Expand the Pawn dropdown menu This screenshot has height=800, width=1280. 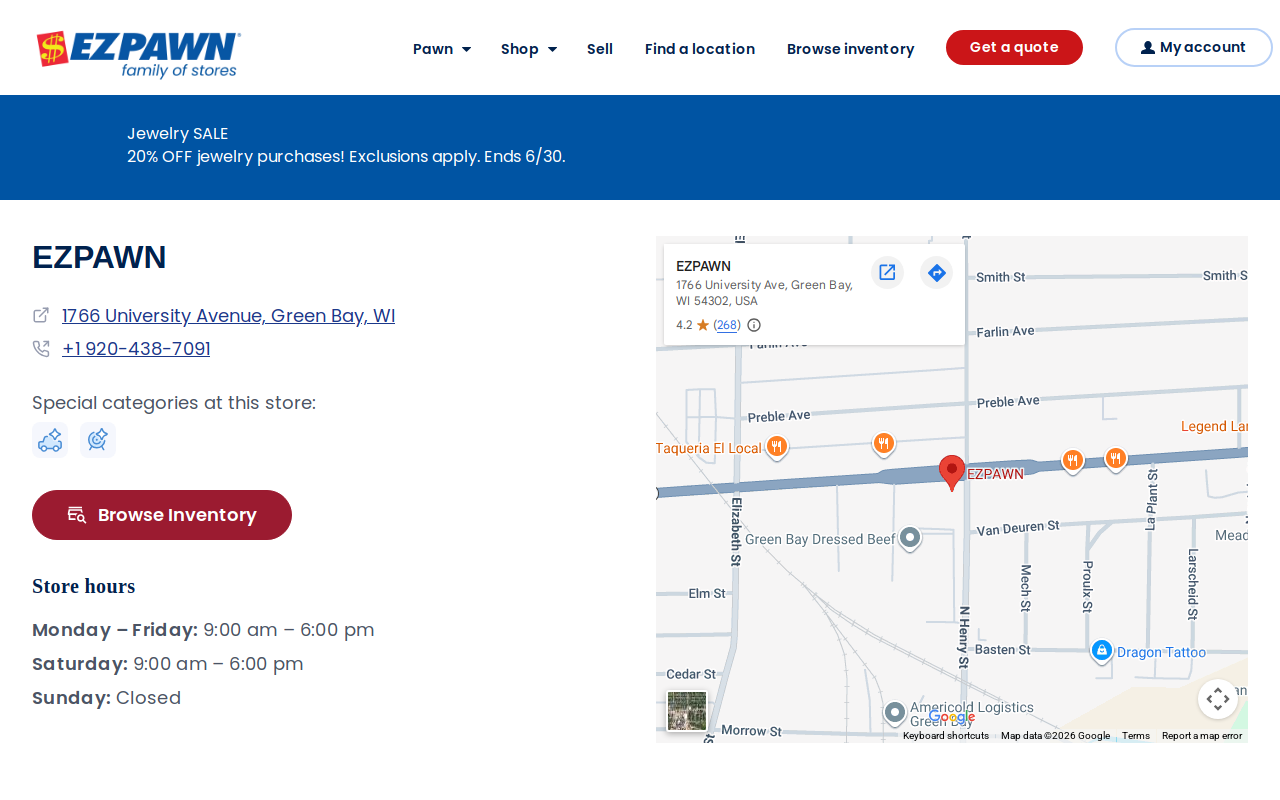pyautogui.click(x=442, y=48)
